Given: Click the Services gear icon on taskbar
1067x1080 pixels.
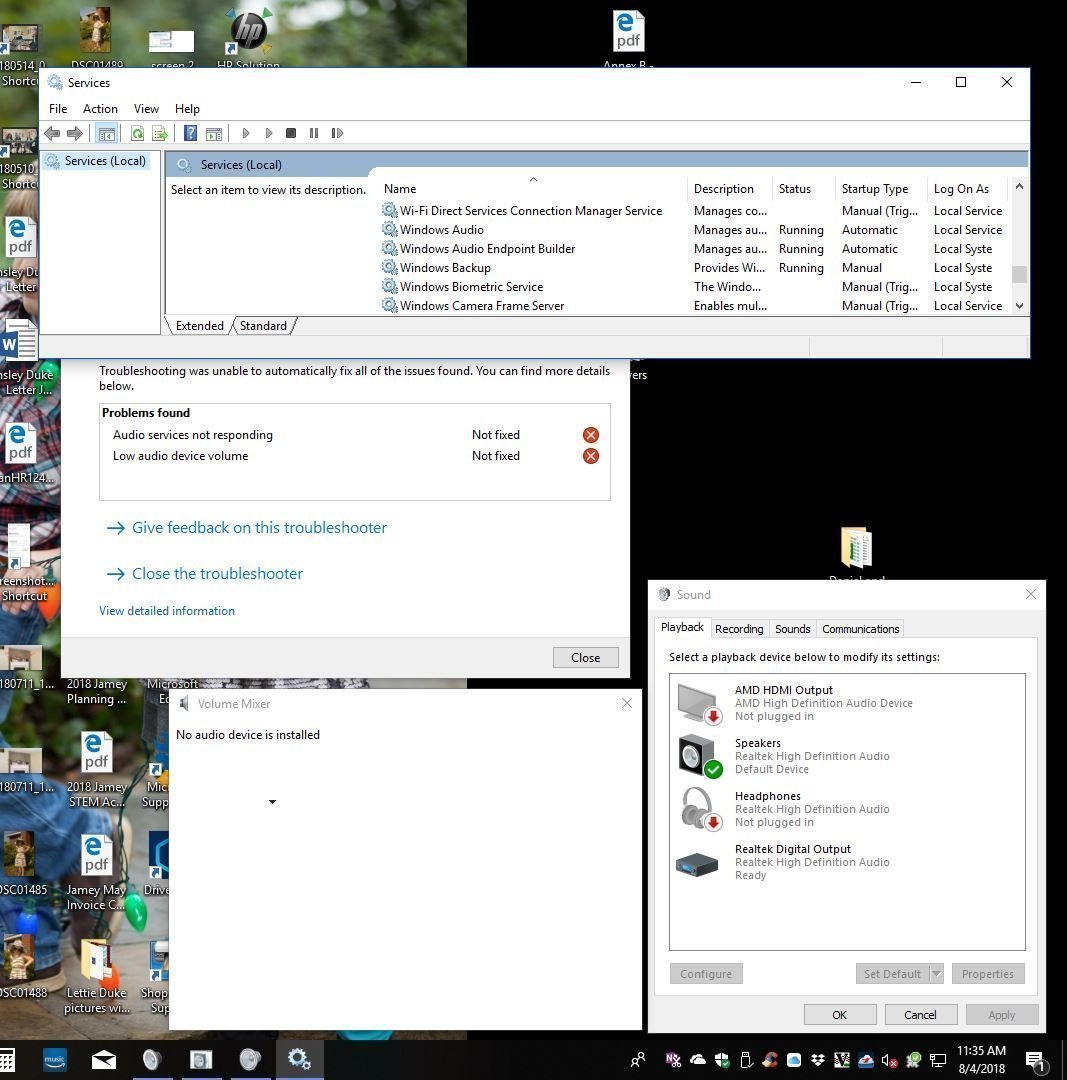Looking at the screenshot, I should (x=300, y=1059).
